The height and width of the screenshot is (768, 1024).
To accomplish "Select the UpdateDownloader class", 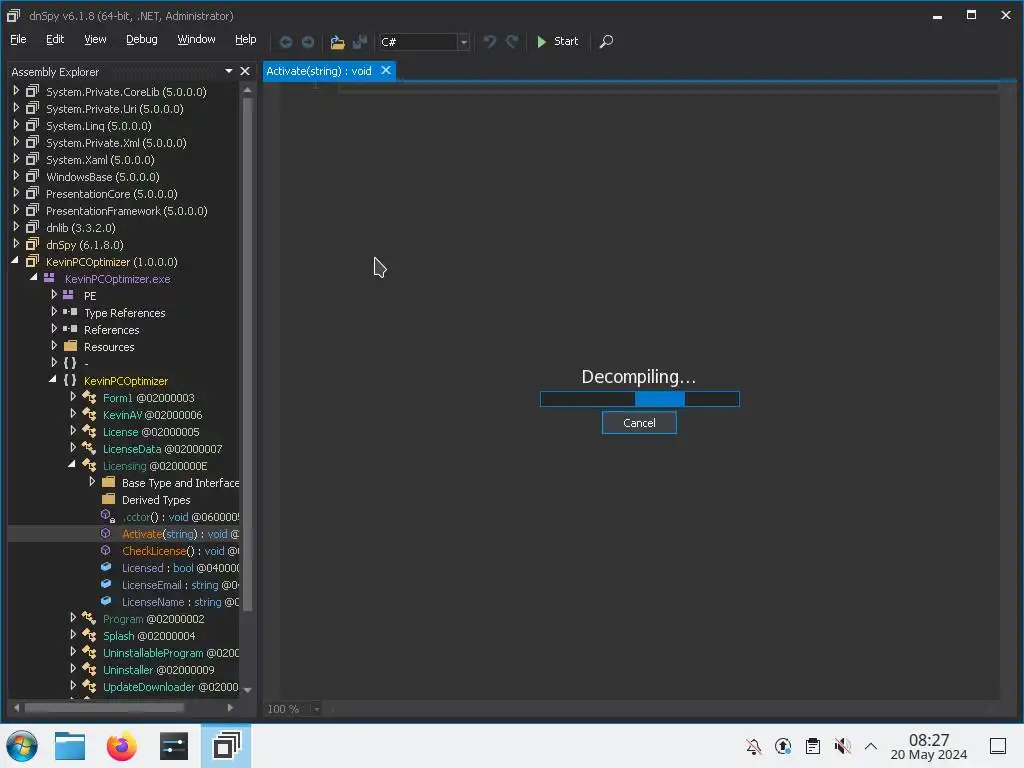I will pos(171,686).
